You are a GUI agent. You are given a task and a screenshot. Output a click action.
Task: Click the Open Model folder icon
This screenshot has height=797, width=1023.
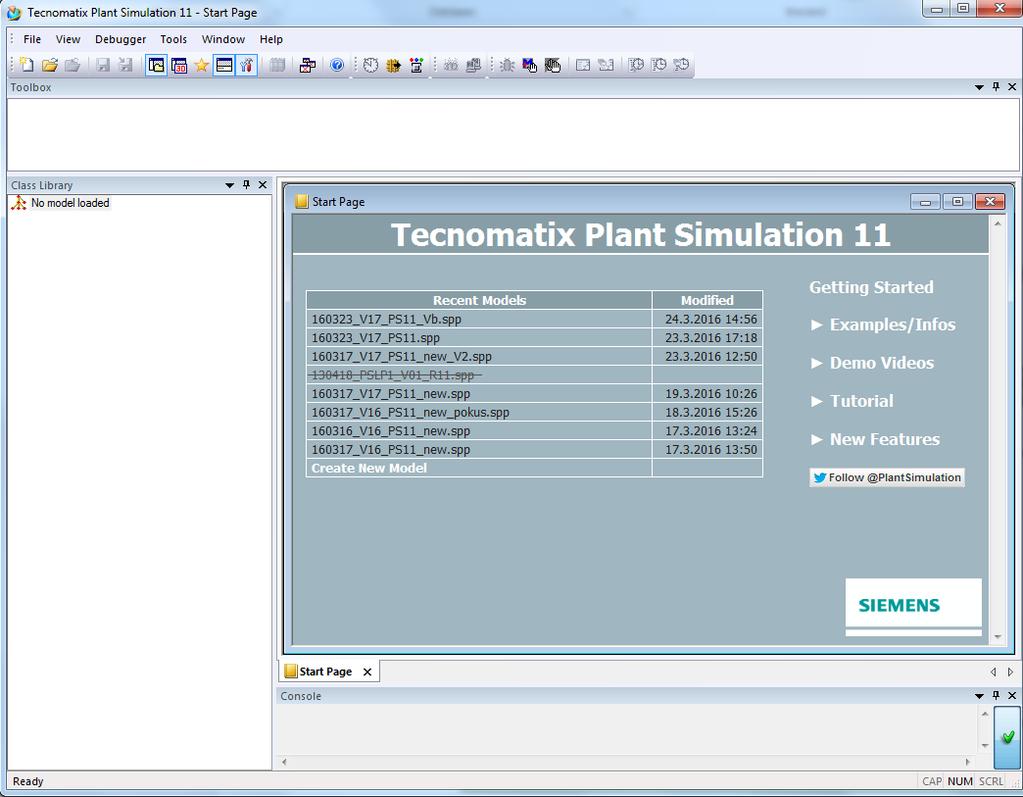click(x=50, y=65)
